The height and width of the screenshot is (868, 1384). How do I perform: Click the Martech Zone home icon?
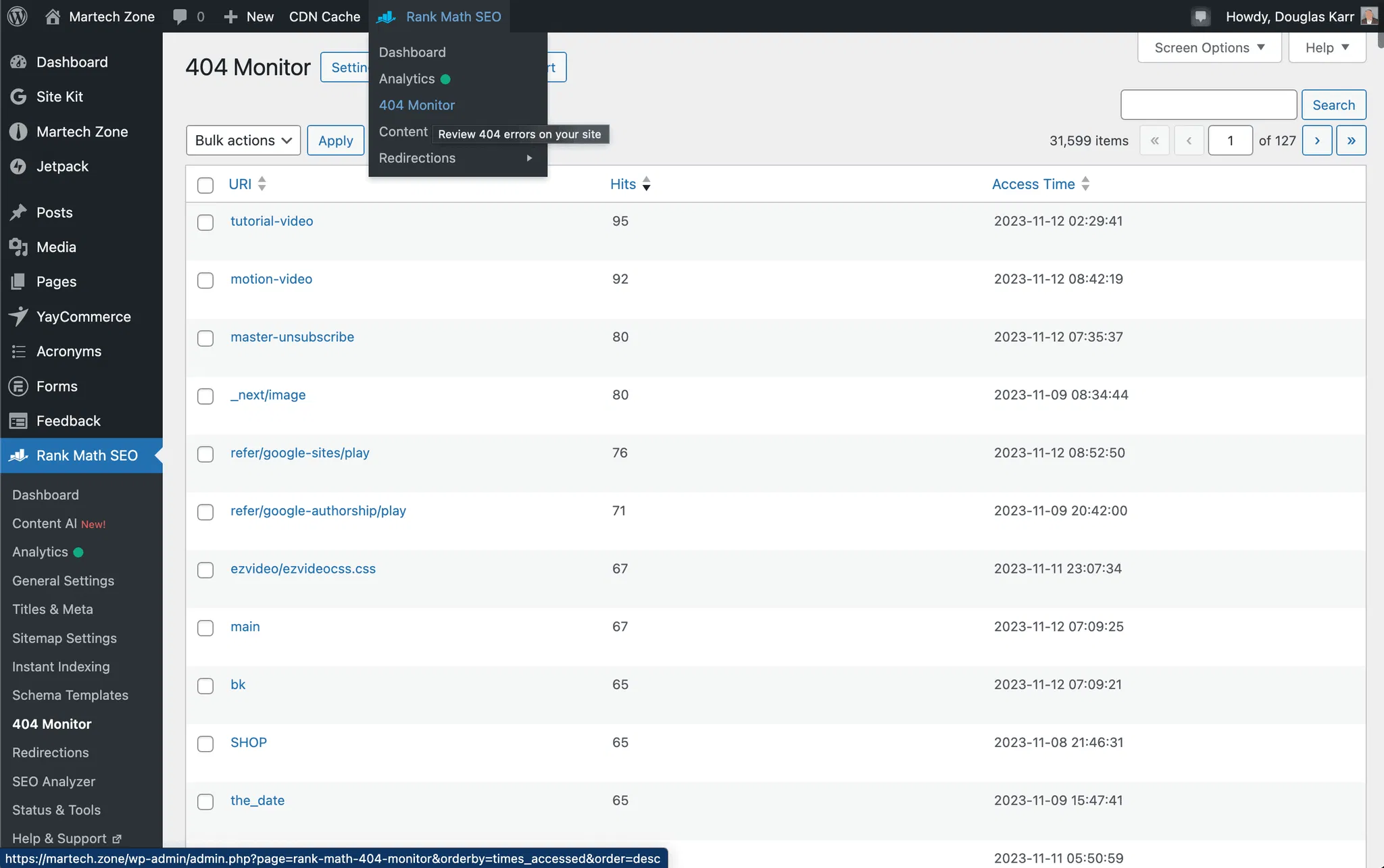[x=53, y=16]
